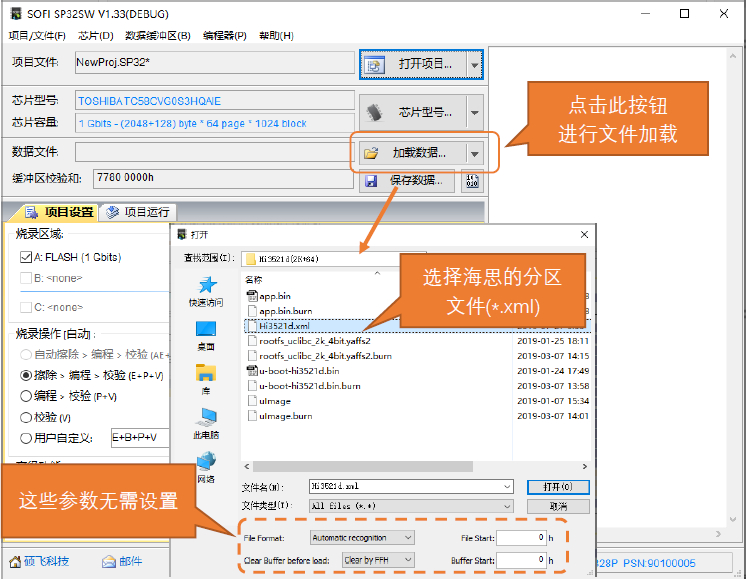Click the Quick Access star icon
Viewport: 746px width, 579px height.
[206, 285]
